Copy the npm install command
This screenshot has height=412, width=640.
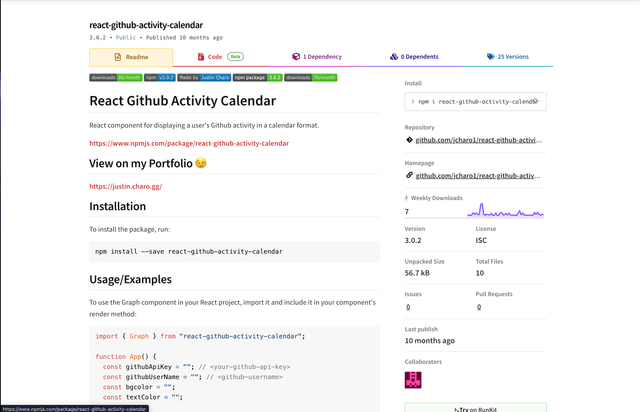537,101
